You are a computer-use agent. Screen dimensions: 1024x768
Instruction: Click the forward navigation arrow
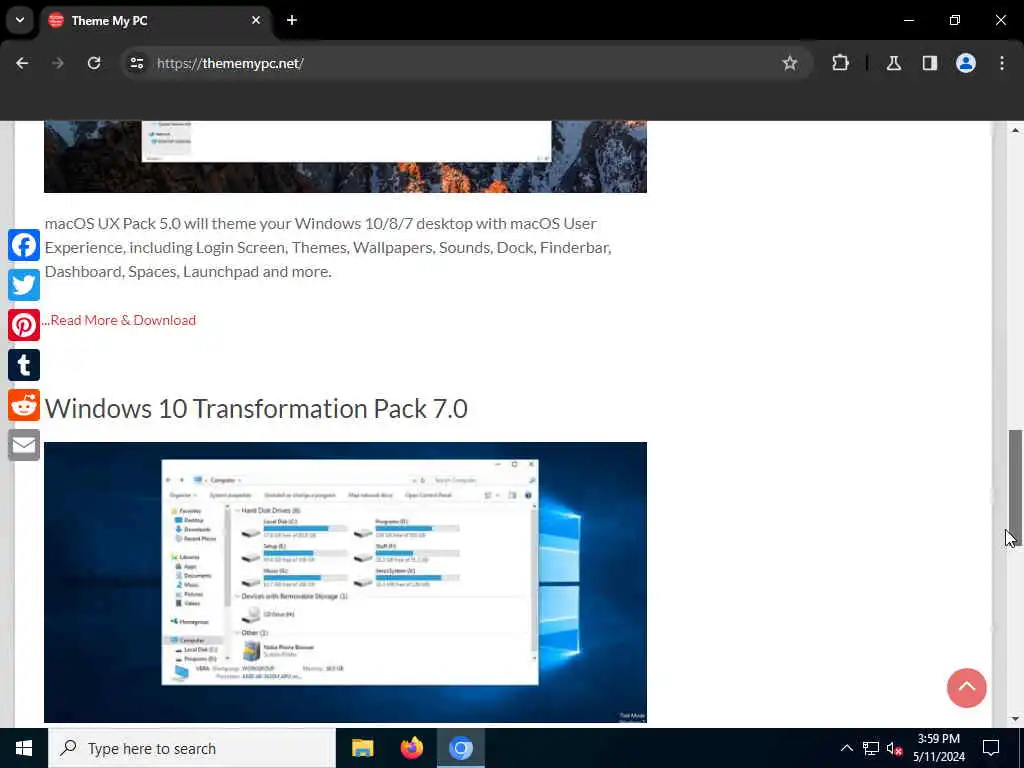pyautogui.click(x=58, y=63)
